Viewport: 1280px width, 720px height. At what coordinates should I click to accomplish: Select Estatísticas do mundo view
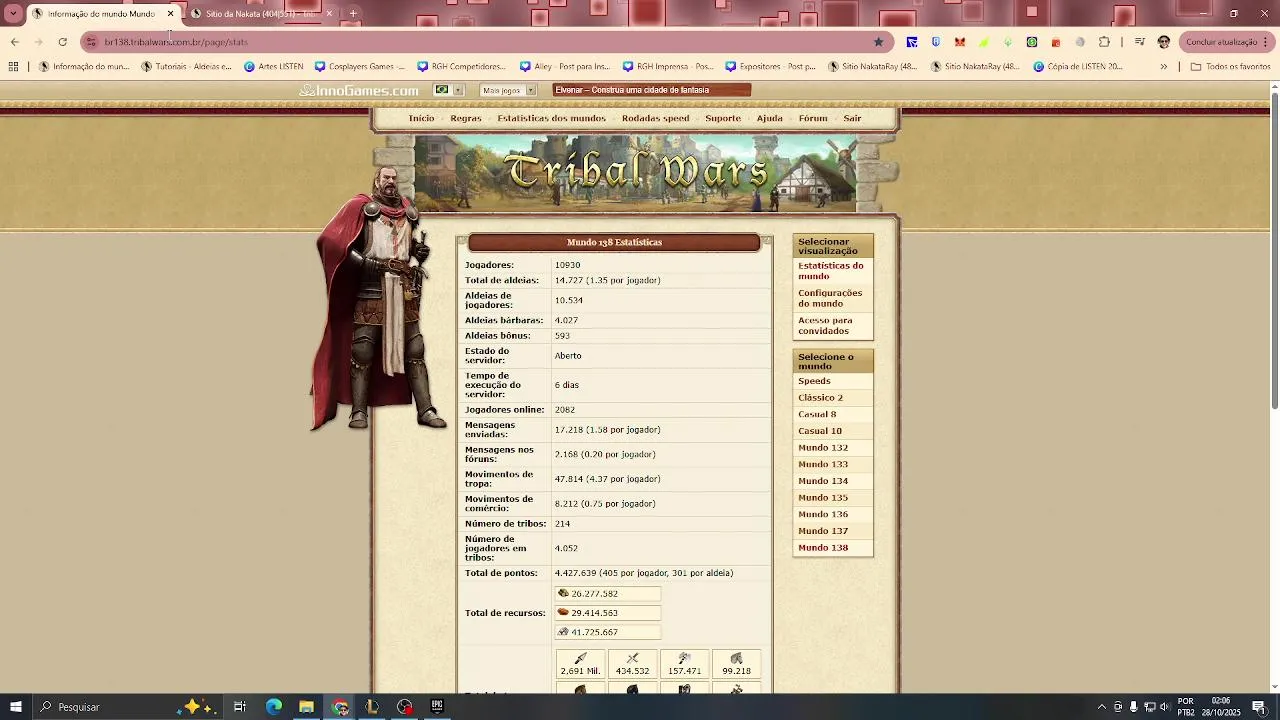click(x=831, y=271)
